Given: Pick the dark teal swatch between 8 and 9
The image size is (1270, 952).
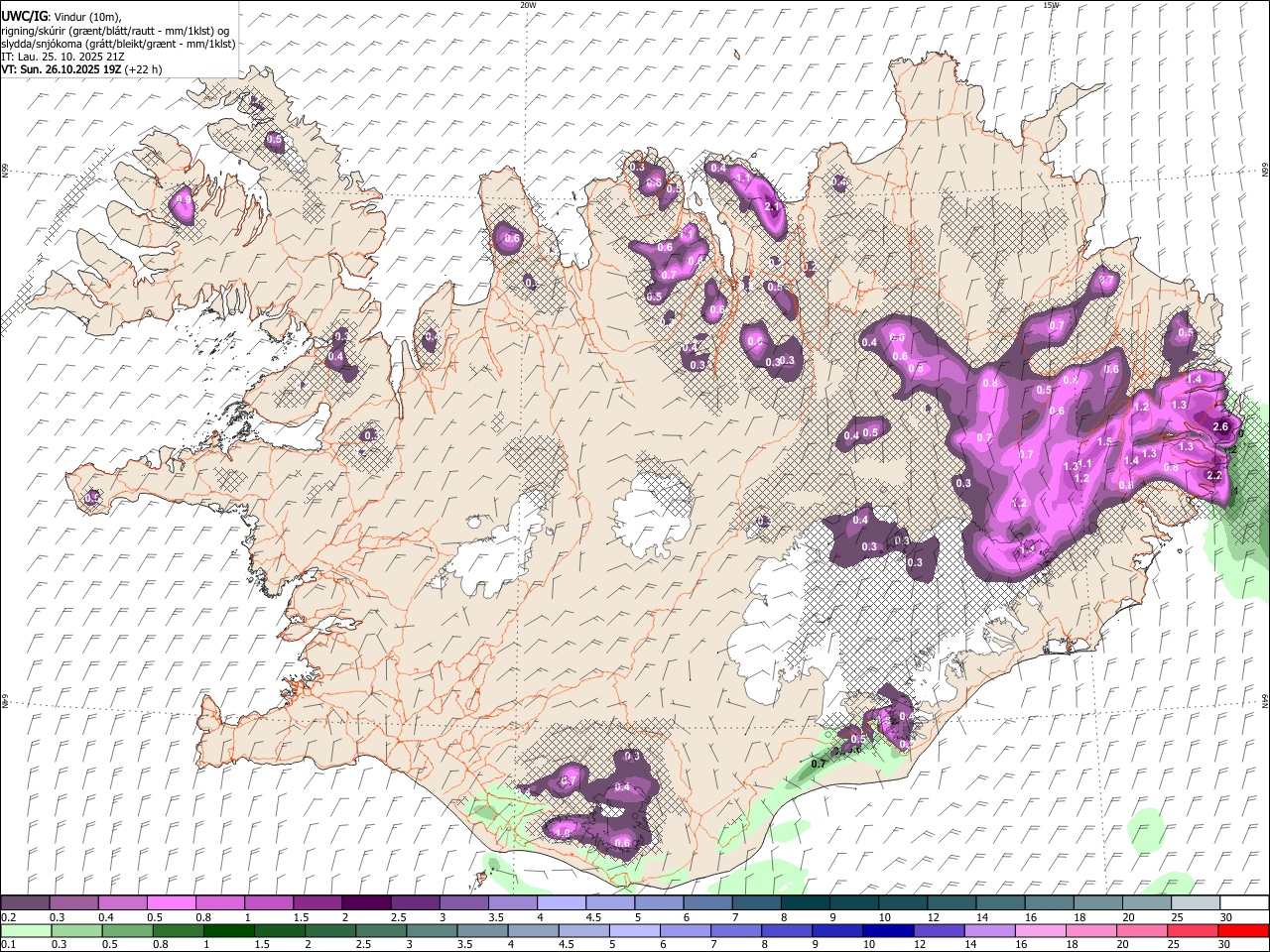Looking at the screenshot, I should tap(805, 902).
